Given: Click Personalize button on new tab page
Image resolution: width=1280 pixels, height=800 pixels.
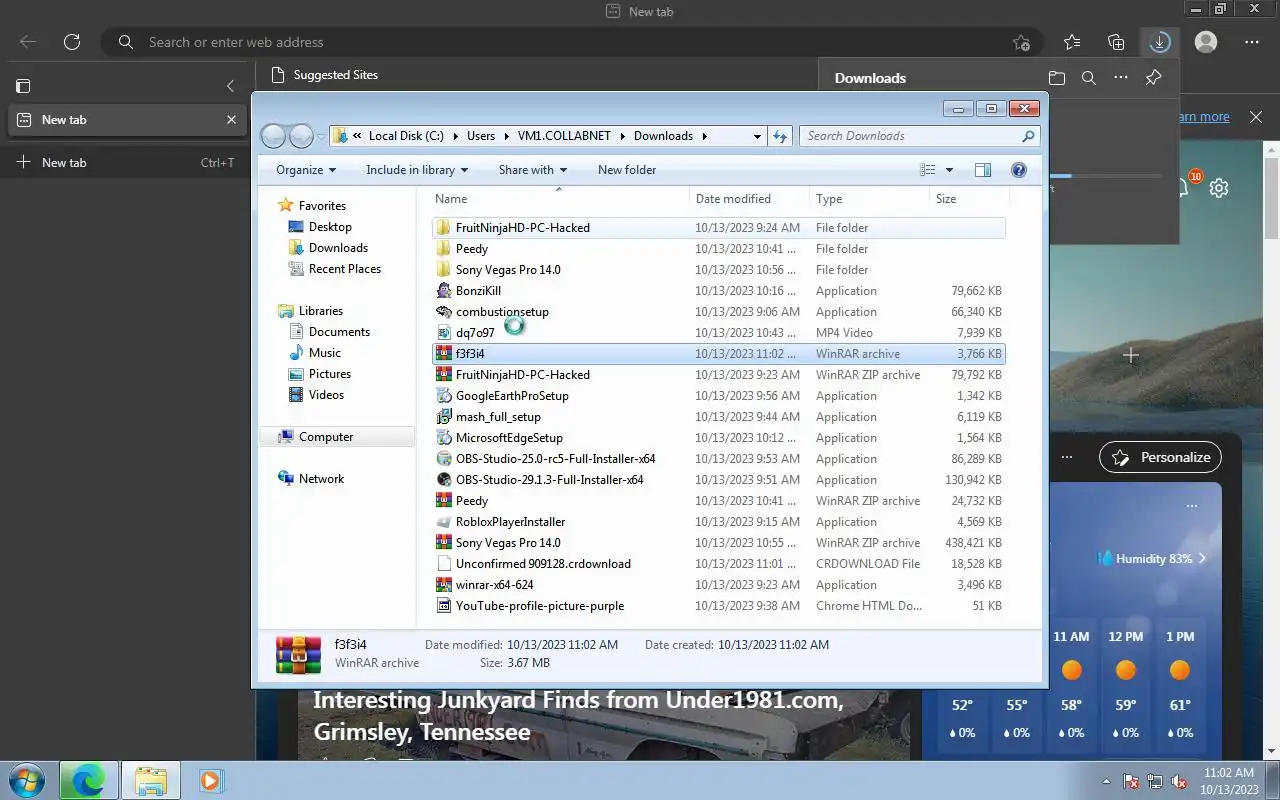Looking at the screenshot, I should (1160, 457).
